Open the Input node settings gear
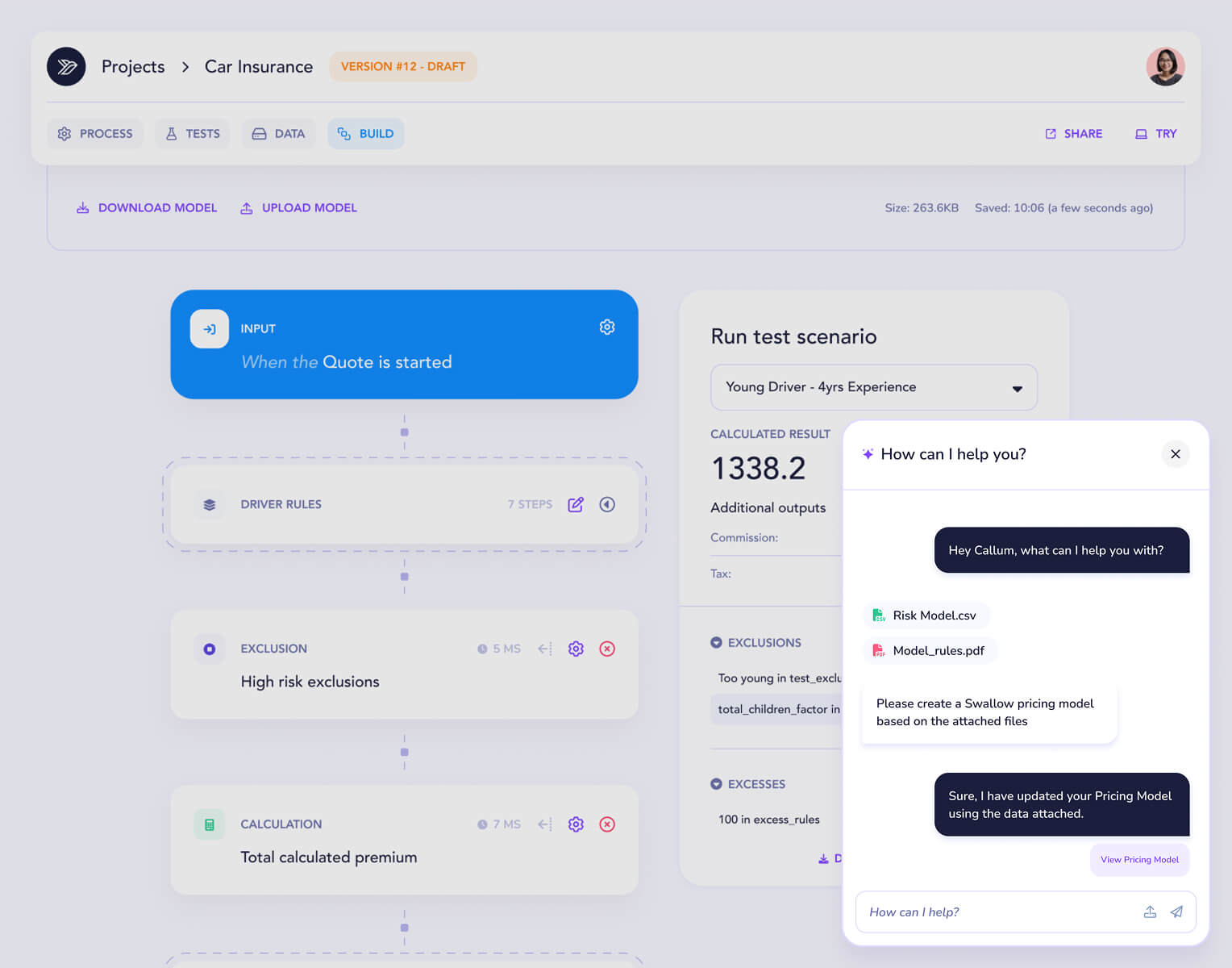 click(607, 327)
